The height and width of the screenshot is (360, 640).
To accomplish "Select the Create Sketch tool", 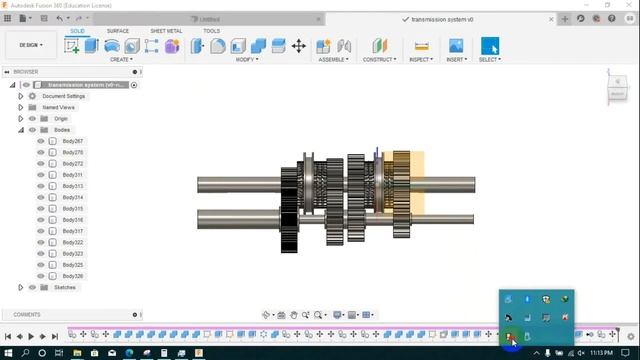I will 72,46.
